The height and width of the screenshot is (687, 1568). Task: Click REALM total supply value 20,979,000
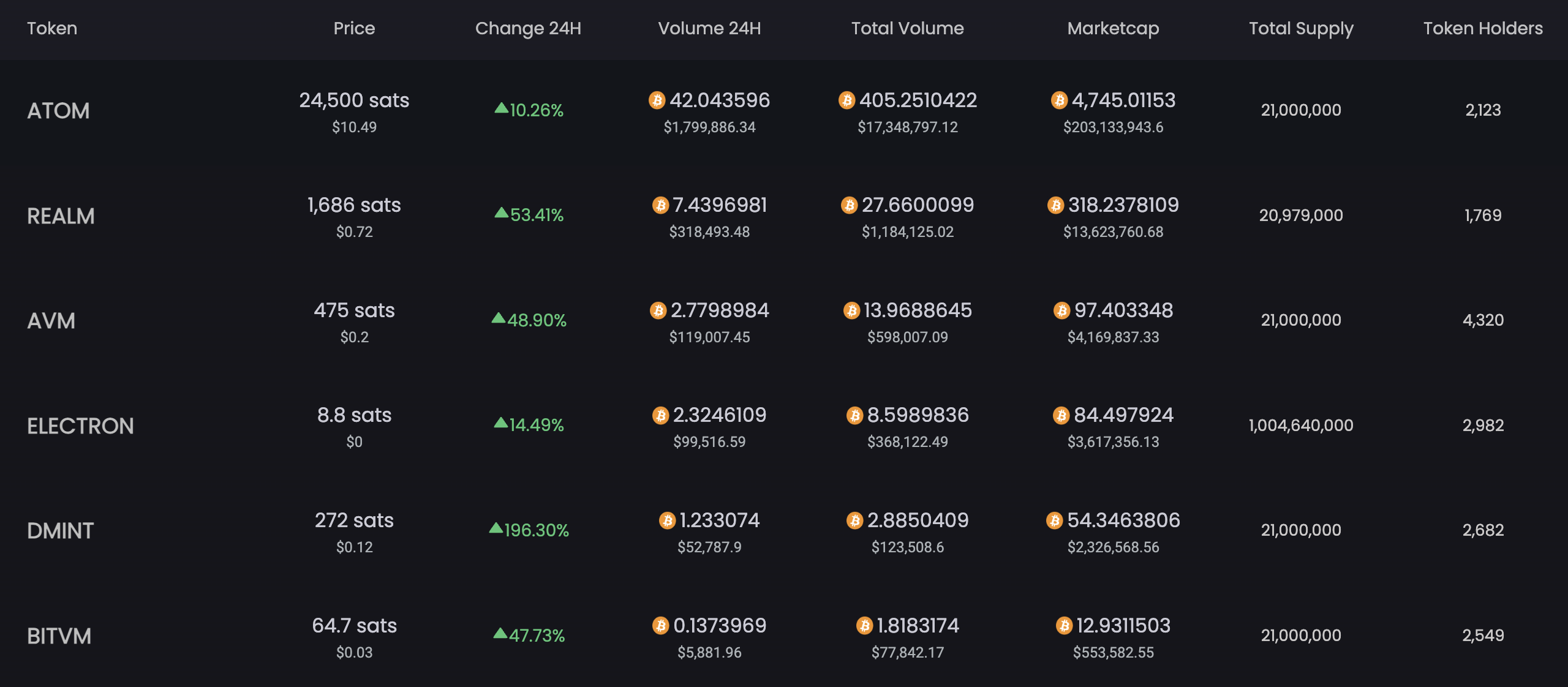point(1301,216)
